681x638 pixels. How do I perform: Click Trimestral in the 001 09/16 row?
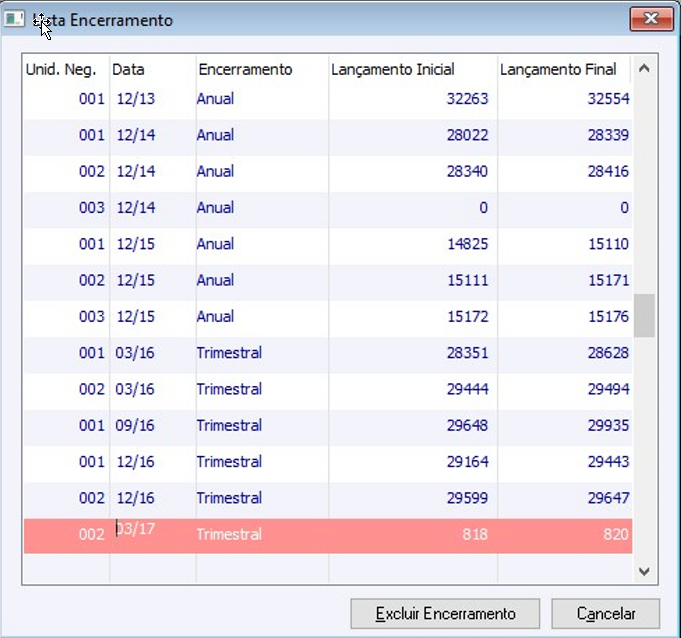pos(229,425)
